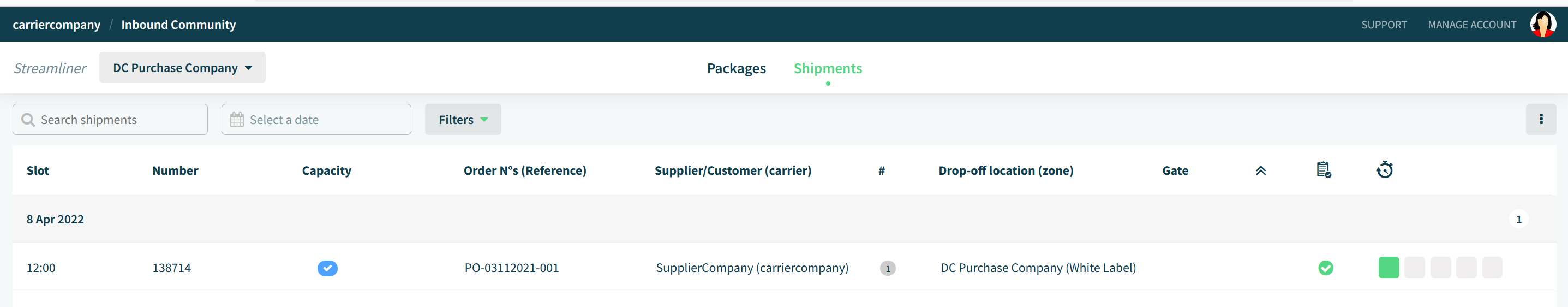The height and width of the screenshot is (307, 1568).
Task: Click the stopwatch timer column icon
Action: 1384,169
